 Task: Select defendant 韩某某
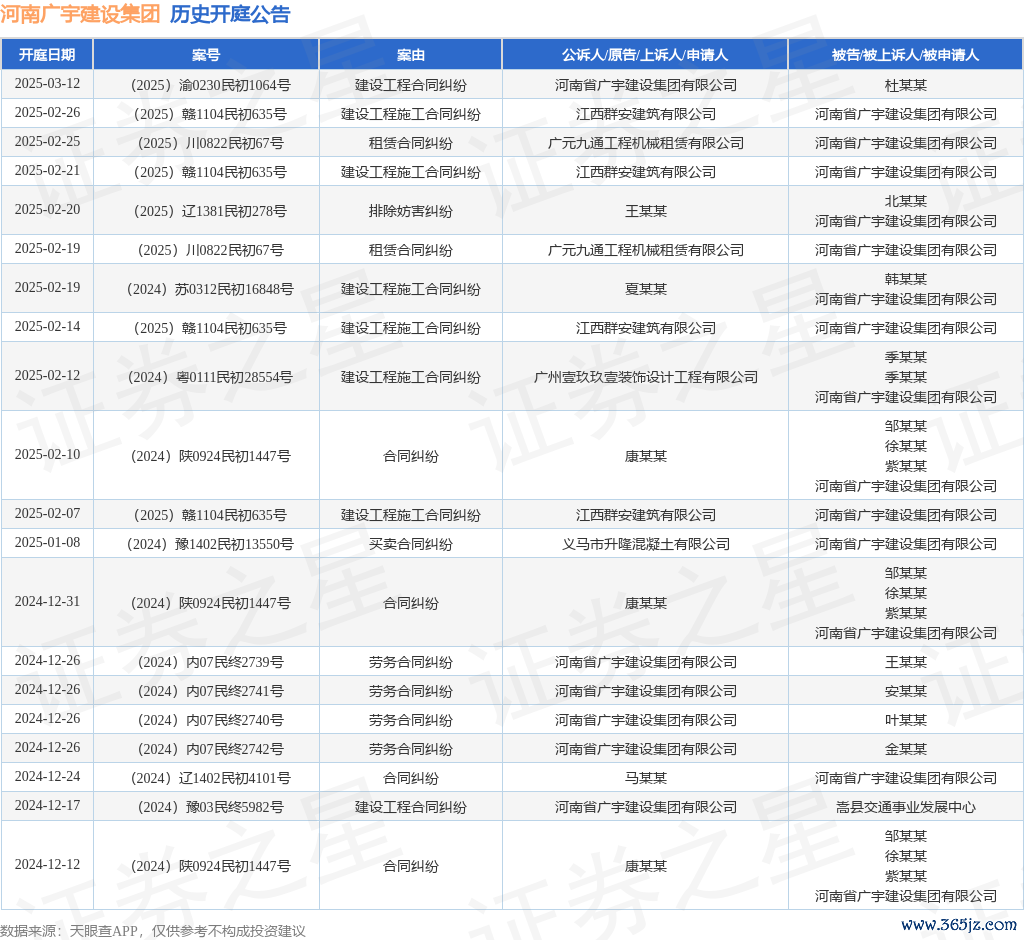(905, 279)
